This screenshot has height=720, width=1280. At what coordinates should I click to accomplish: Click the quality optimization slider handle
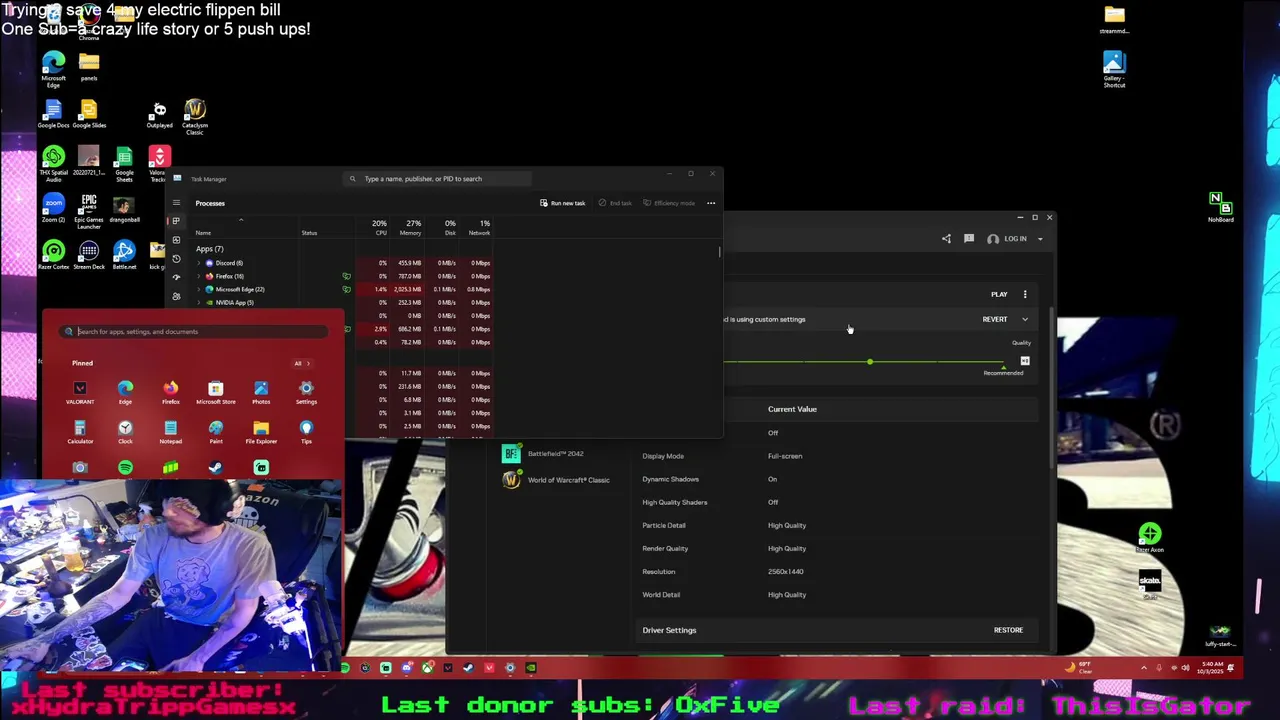(870, 361)
